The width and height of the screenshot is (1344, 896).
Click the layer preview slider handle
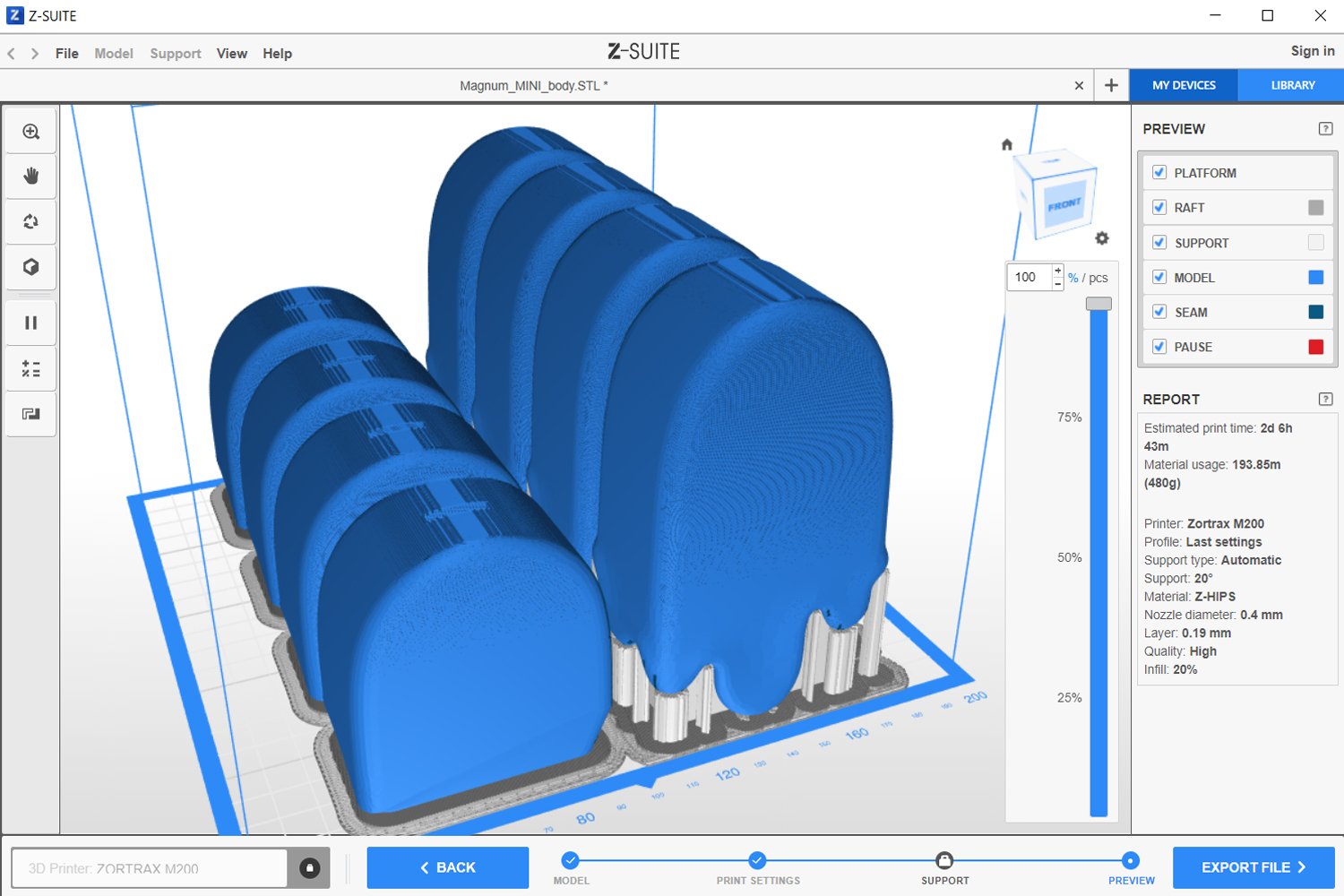coord(1098,304)
